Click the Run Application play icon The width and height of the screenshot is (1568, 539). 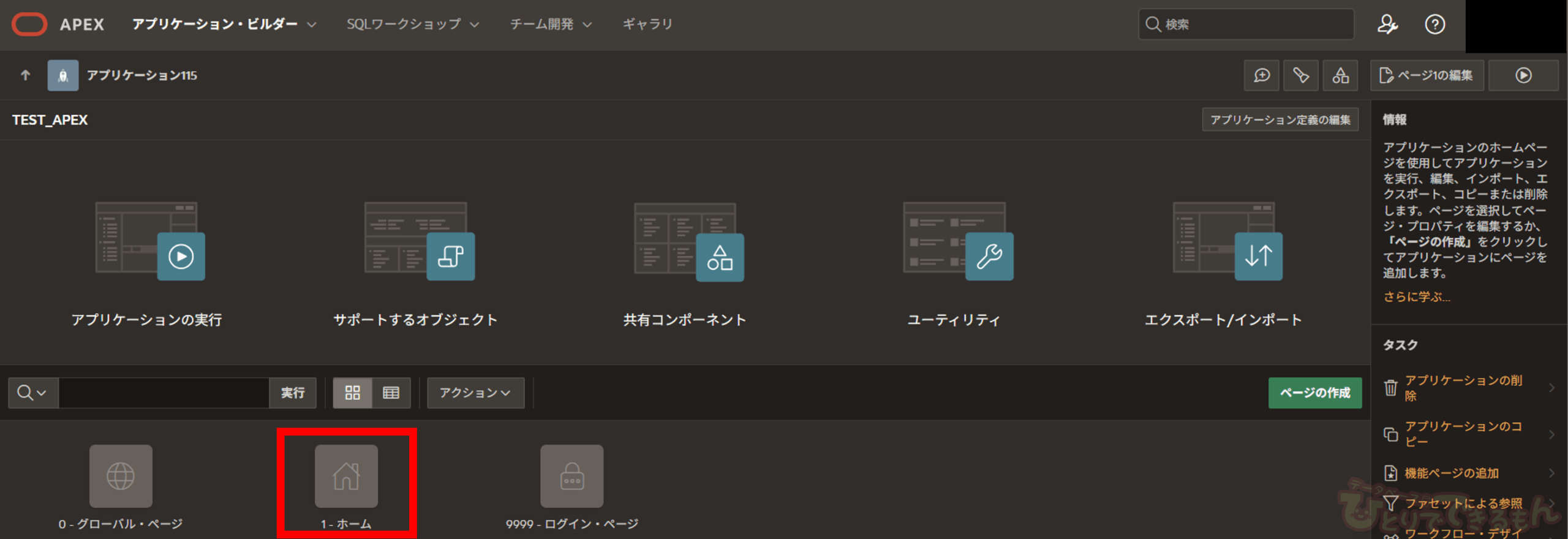click(181, 256)
